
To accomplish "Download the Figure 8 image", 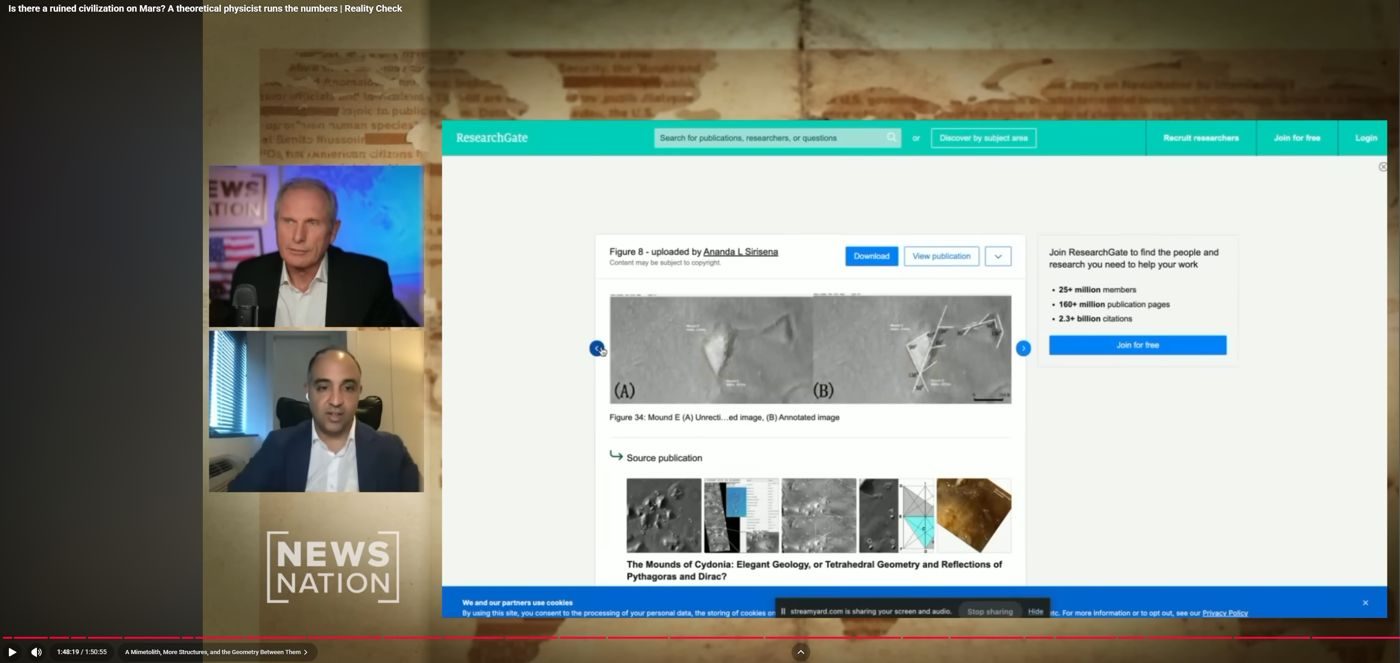I will [871, 256].
